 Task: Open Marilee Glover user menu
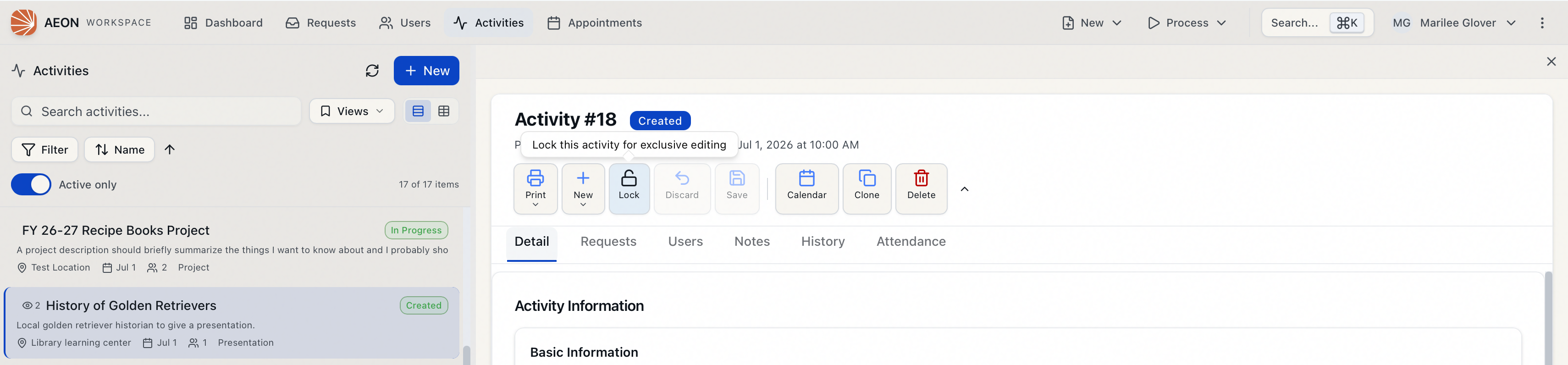[1453, 22]
